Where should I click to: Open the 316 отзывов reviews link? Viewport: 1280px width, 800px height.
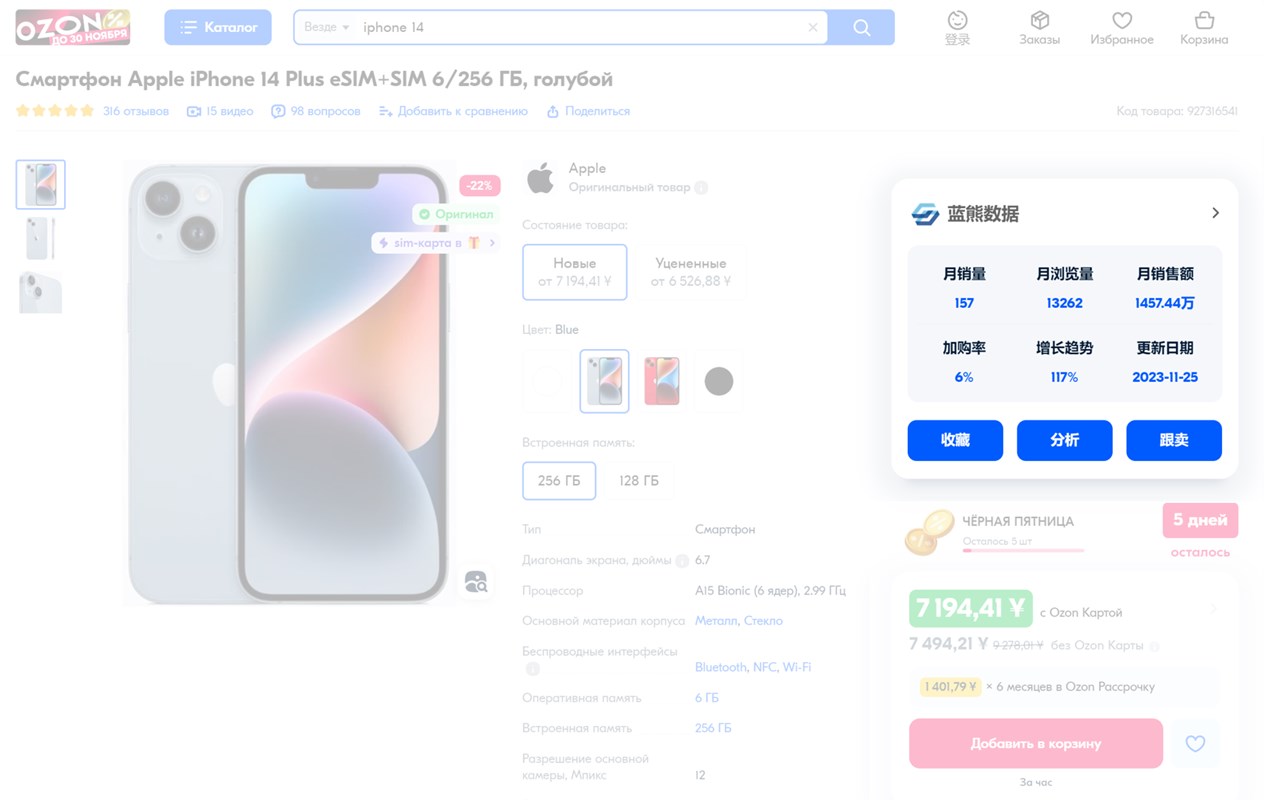coord(136,111)
